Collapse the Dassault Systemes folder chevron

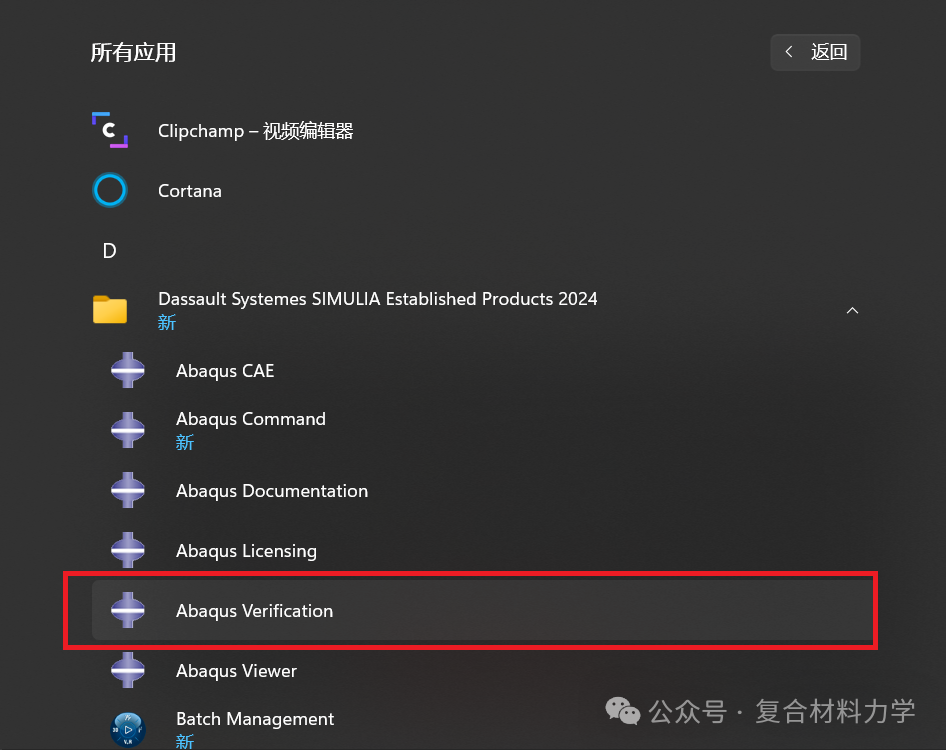click(852, 310)
